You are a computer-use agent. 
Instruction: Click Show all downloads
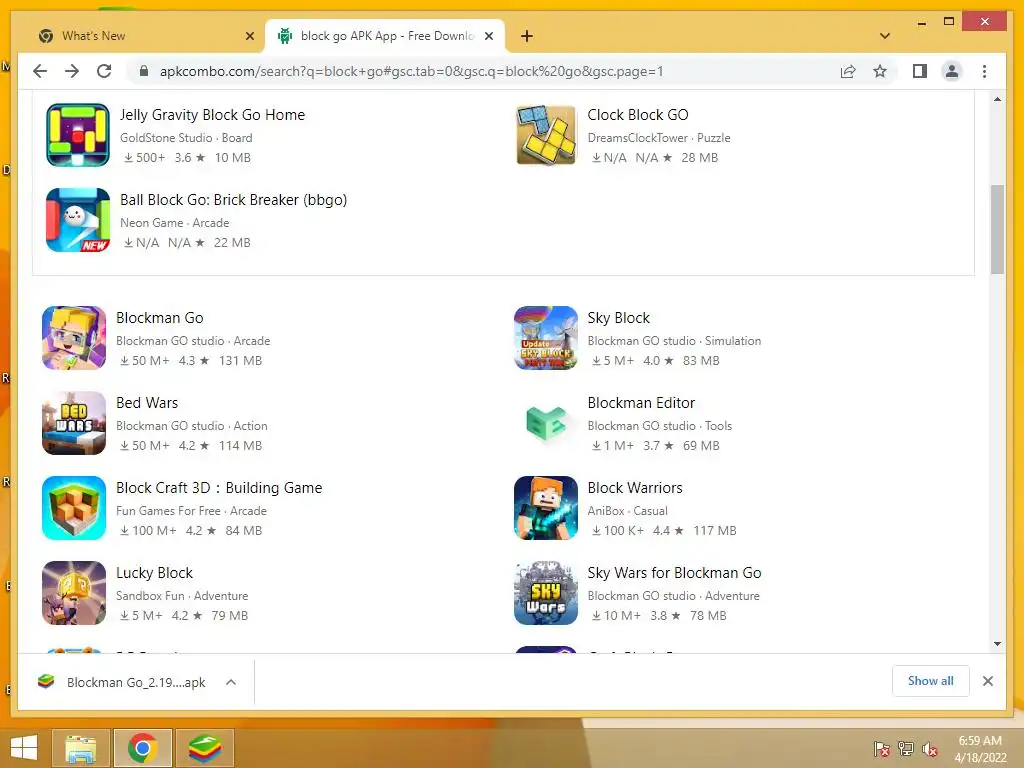pos(931,681)
